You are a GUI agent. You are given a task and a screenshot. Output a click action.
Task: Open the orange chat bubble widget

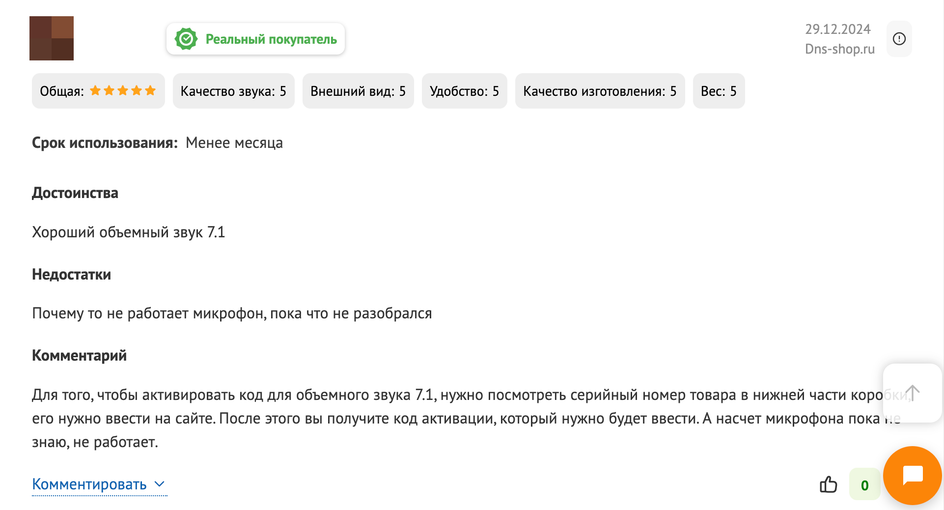(912, 475)
